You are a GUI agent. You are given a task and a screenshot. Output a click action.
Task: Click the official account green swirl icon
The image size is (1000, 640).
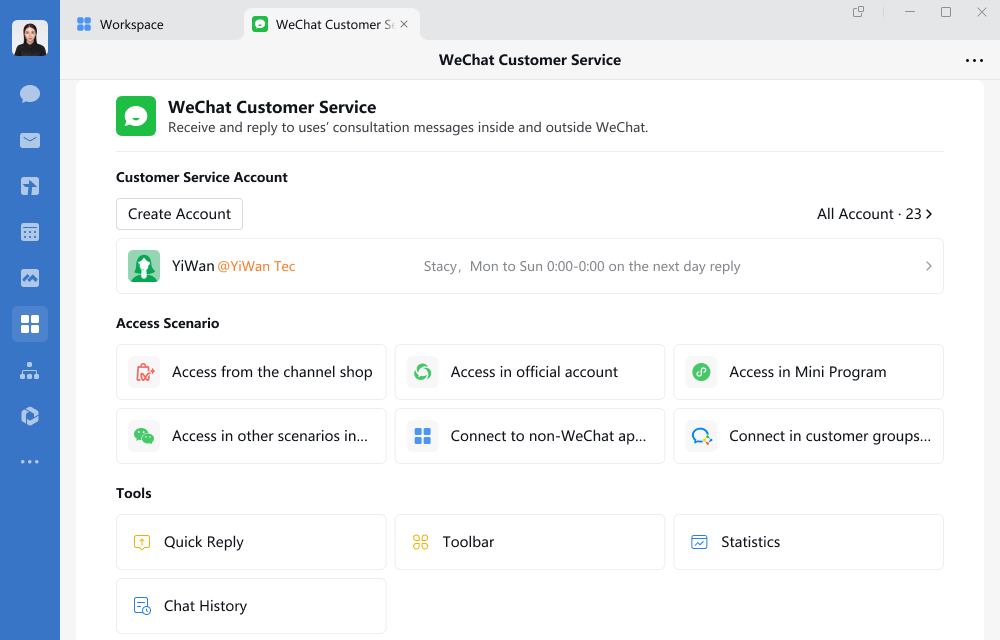click(423, 372)
